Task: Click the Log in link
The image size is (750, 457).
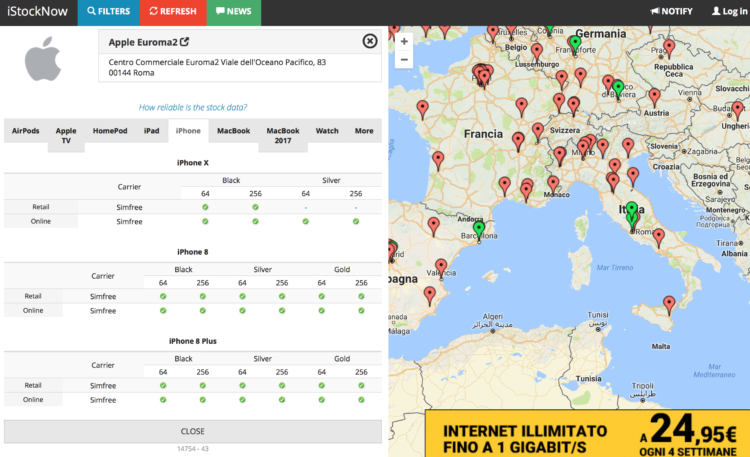Action: [x=728, y=12]
